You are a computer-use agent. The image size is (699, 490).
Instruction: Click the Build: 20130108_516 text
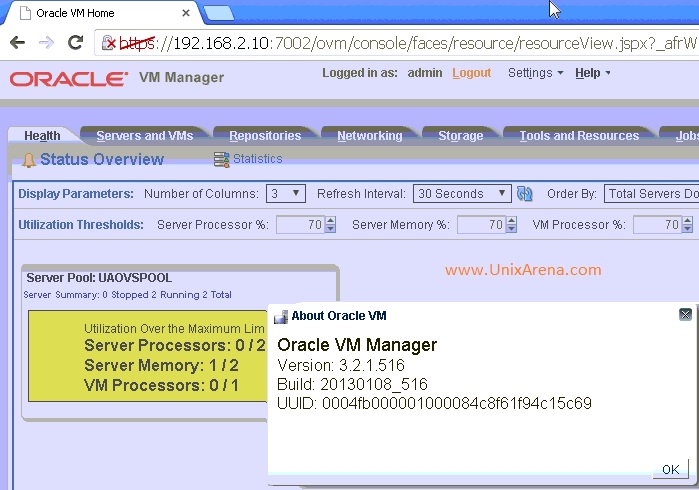[x=352, y=384]
